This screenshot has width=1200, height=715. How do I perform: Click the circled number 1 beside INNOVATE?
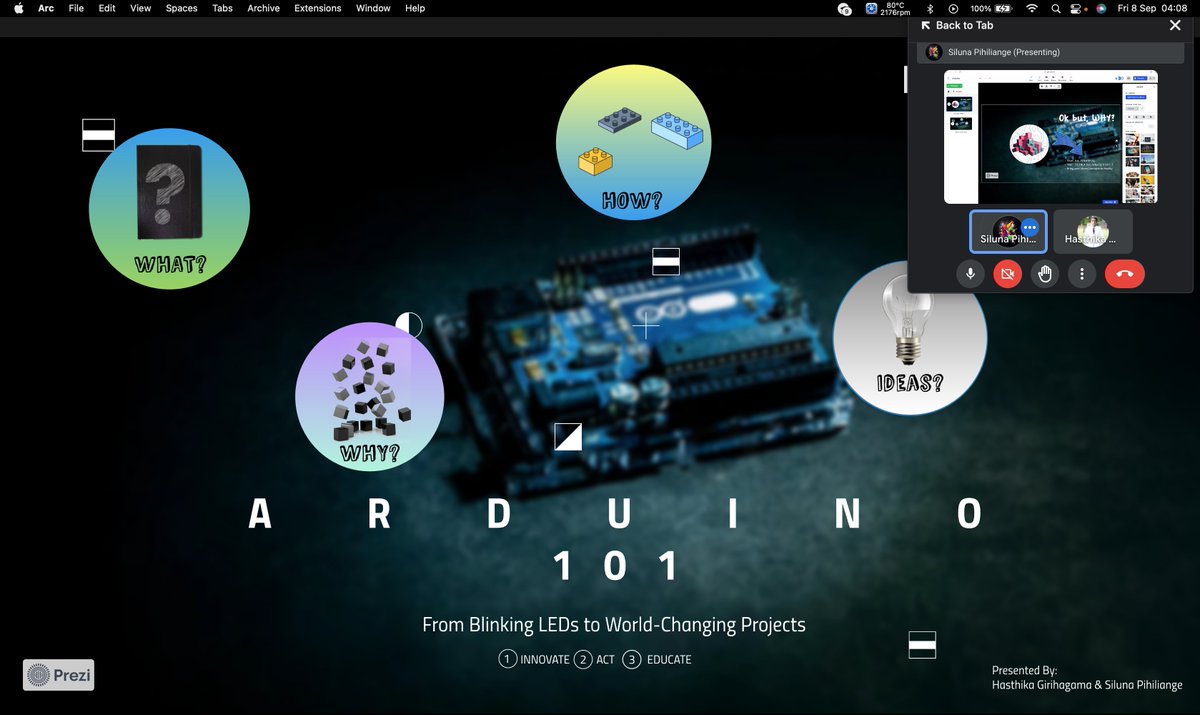click(x=508, y=660)
